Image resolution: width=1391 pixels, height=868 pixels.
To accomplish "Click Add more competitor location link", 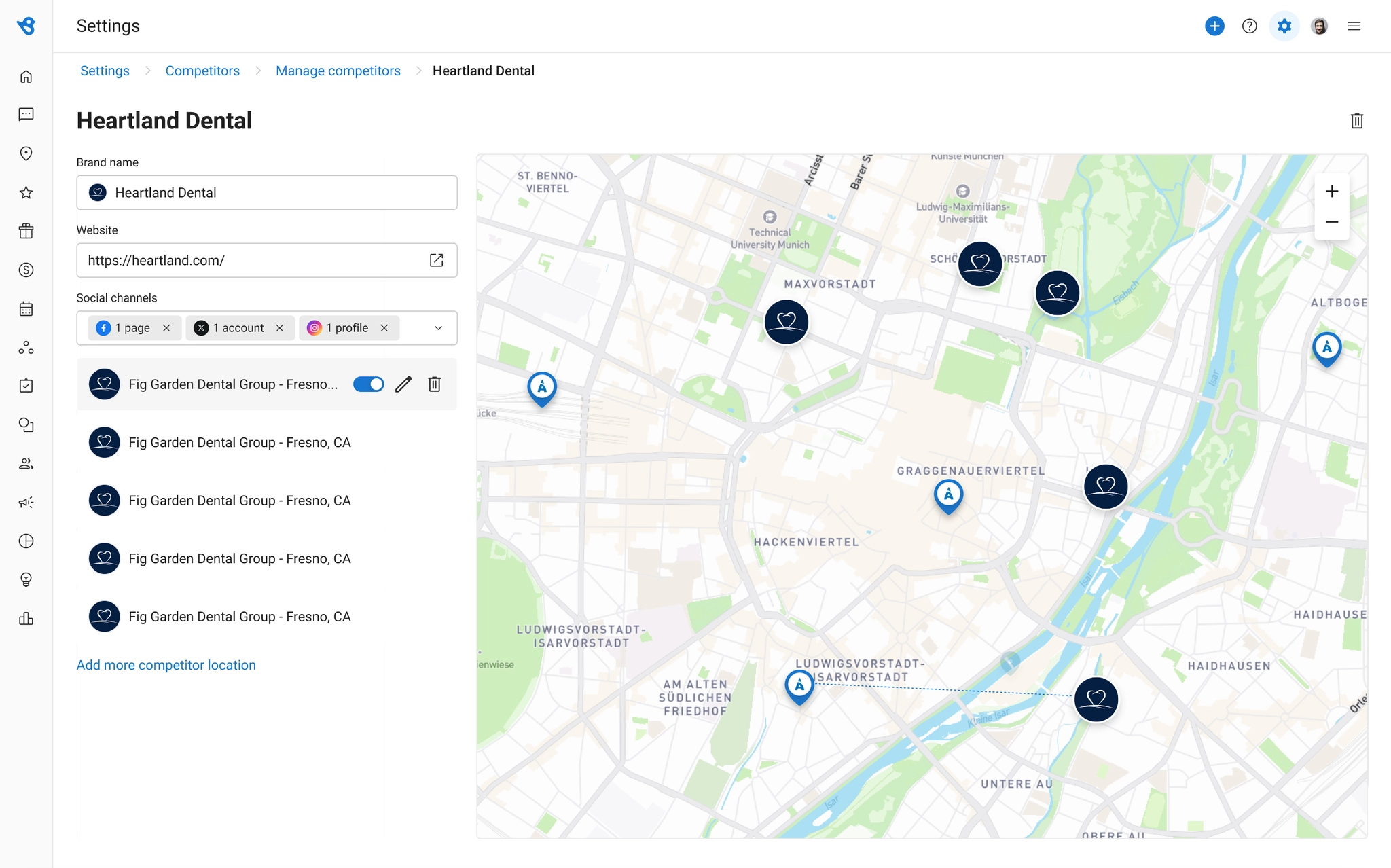I will pos(166,665).
